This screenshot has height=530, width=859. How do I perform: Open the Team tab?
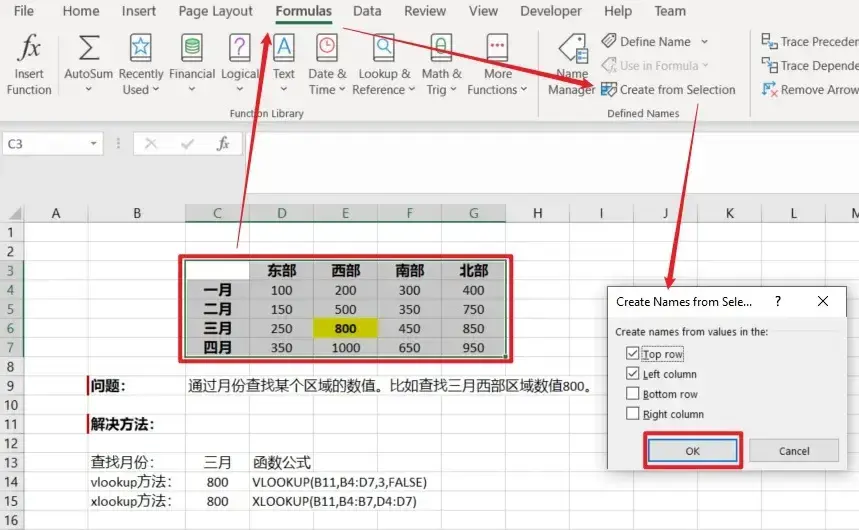click(670, 11)
